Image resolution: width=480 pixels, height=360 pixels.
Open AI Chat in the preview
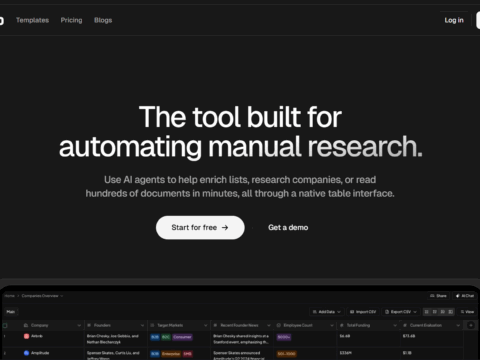pyautogui.click(x=465, y=296)
